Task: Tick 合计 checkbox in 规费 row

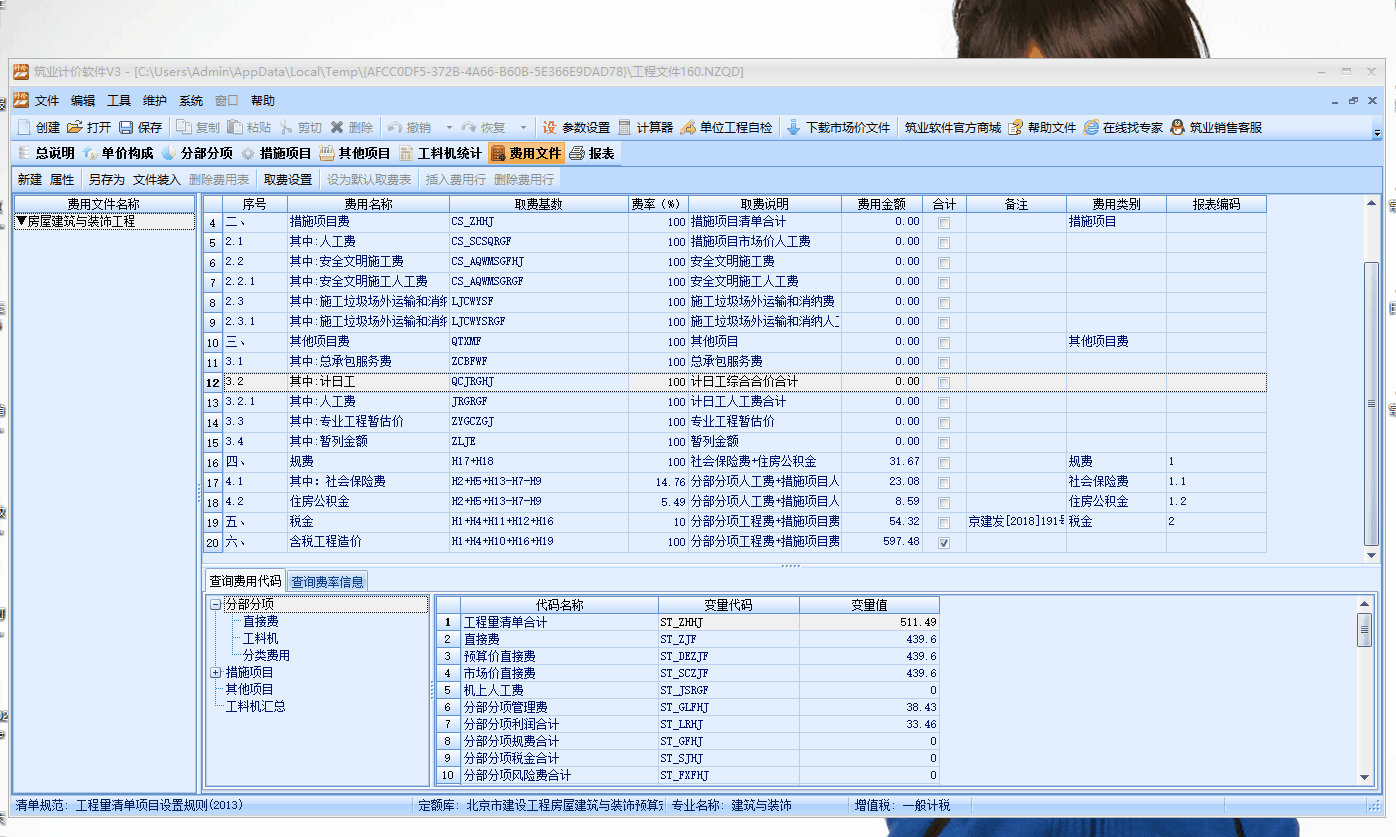Action: tap(944, 463)
